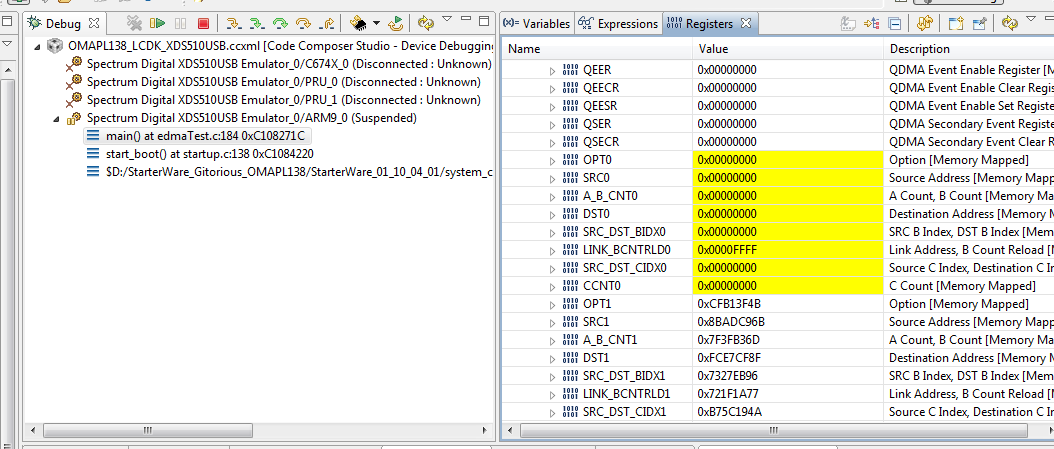Screen dimensions: 1054x449
Task: Toggle Continuous Refresh in the Registers toolbar
Action: tap(924, 24)
